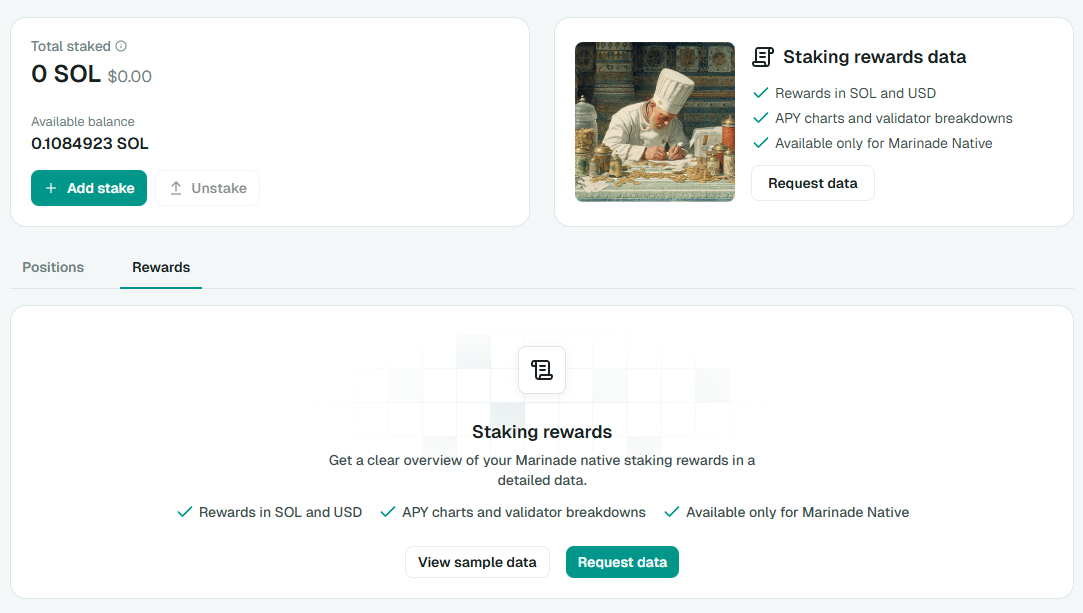Click checkmark beside bottom Rewards in SOL and USD

(184, 512)
